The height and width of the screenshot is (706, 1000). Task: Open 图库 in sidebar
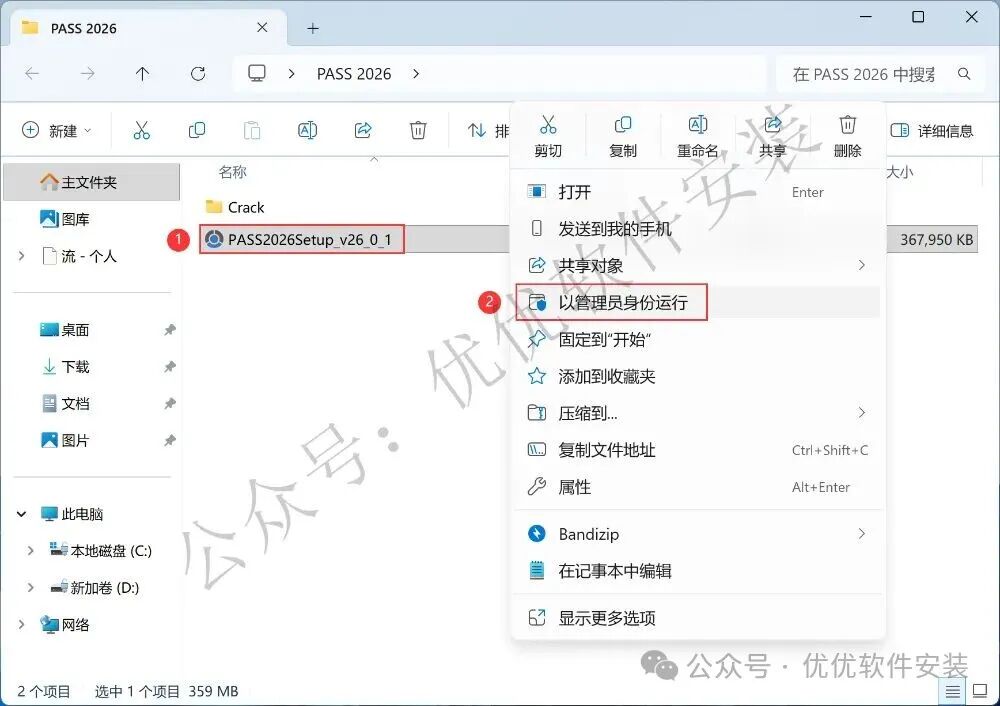point(65,219)
